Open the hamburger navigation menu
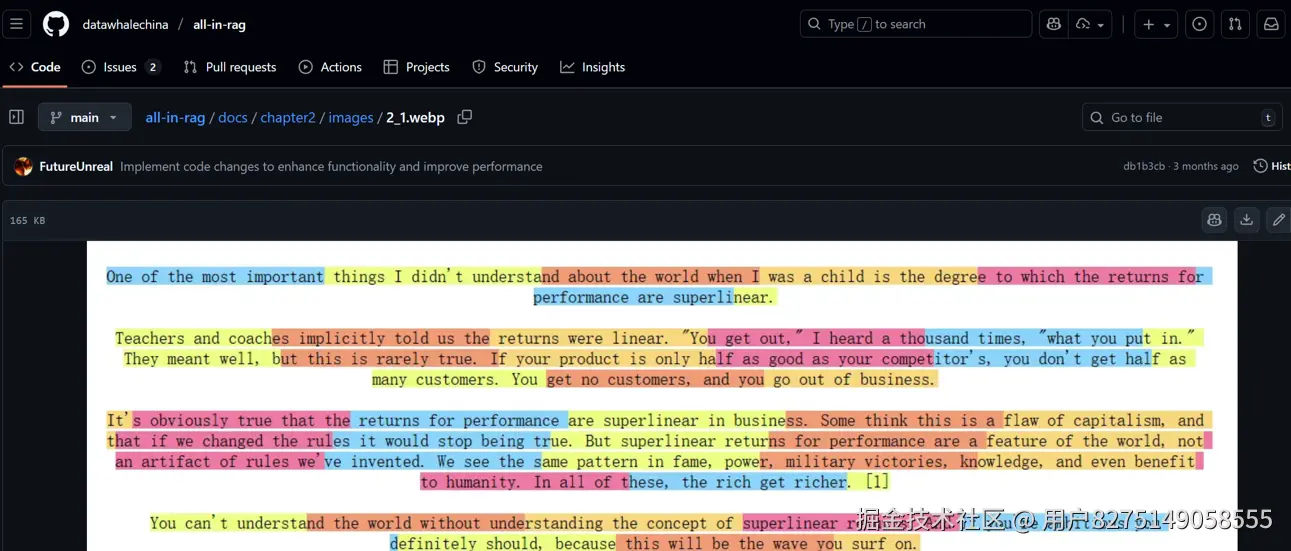This screenshot has height=551, width=1291. point(16,24)
